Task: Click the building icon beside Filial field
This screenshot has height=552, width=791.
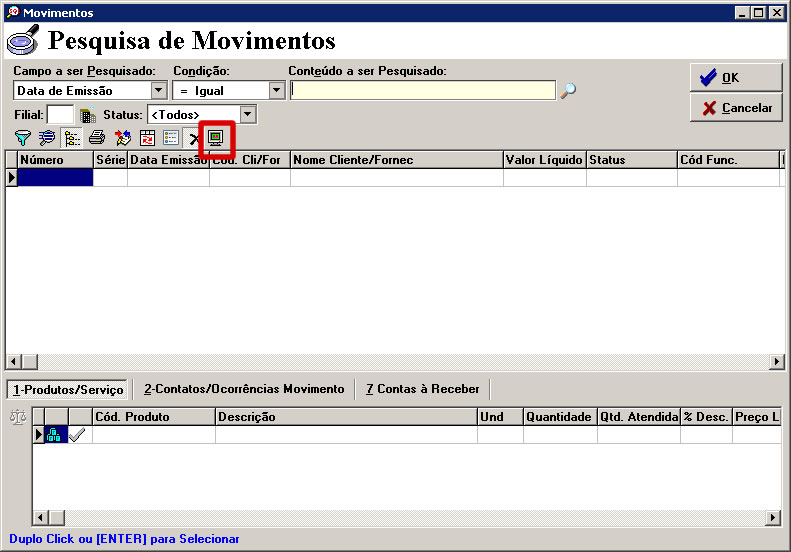Action: click(88, 115)
